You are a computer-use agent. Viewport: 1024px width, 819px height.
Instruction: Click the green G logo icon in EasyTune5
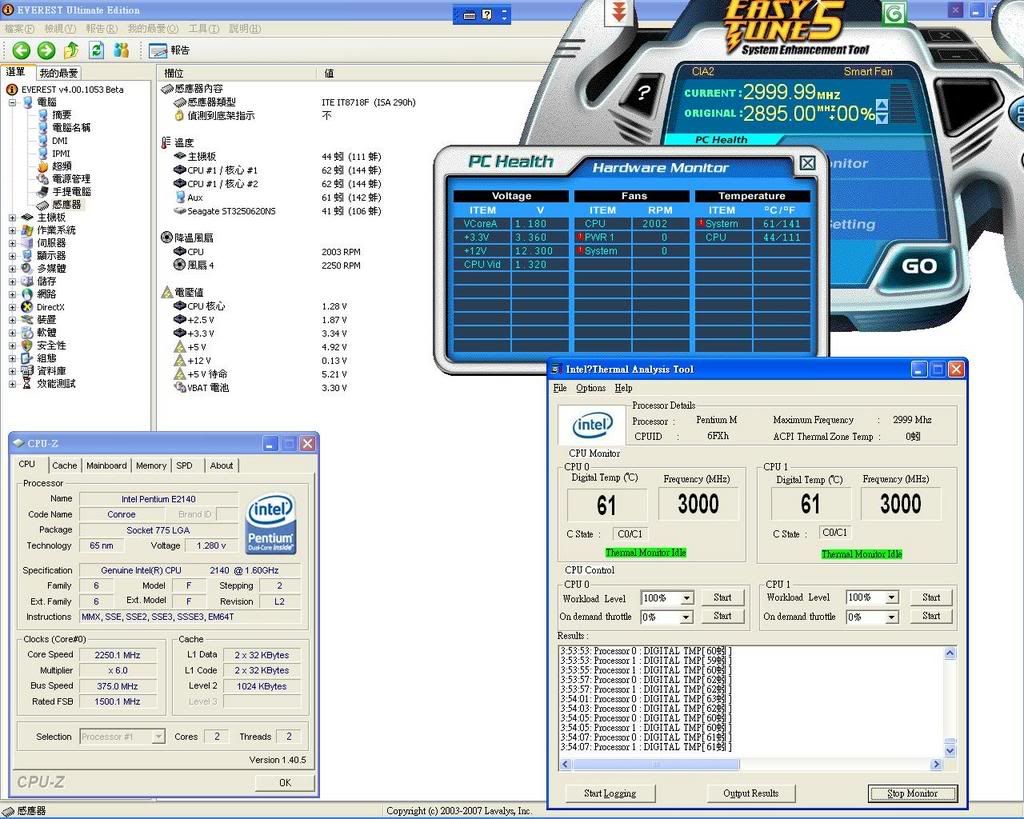(x=894, y=13)
